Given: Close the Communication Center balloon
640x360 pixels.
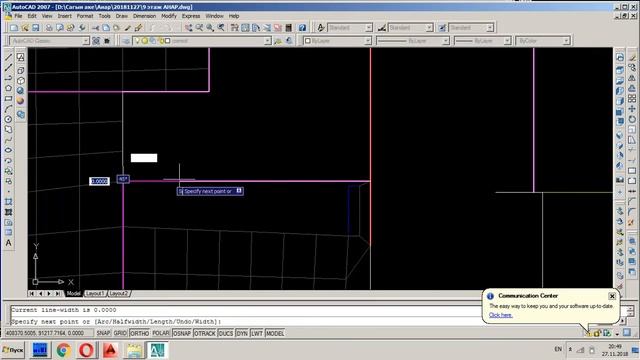Looking at the screenshot, I should tap(612, 296).
